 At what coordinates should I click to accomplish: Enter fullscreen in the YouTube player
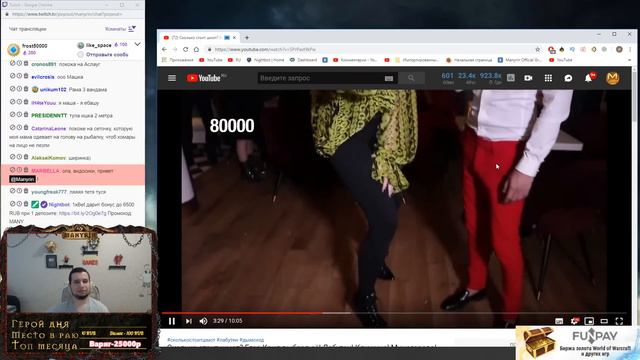point(619,321)
